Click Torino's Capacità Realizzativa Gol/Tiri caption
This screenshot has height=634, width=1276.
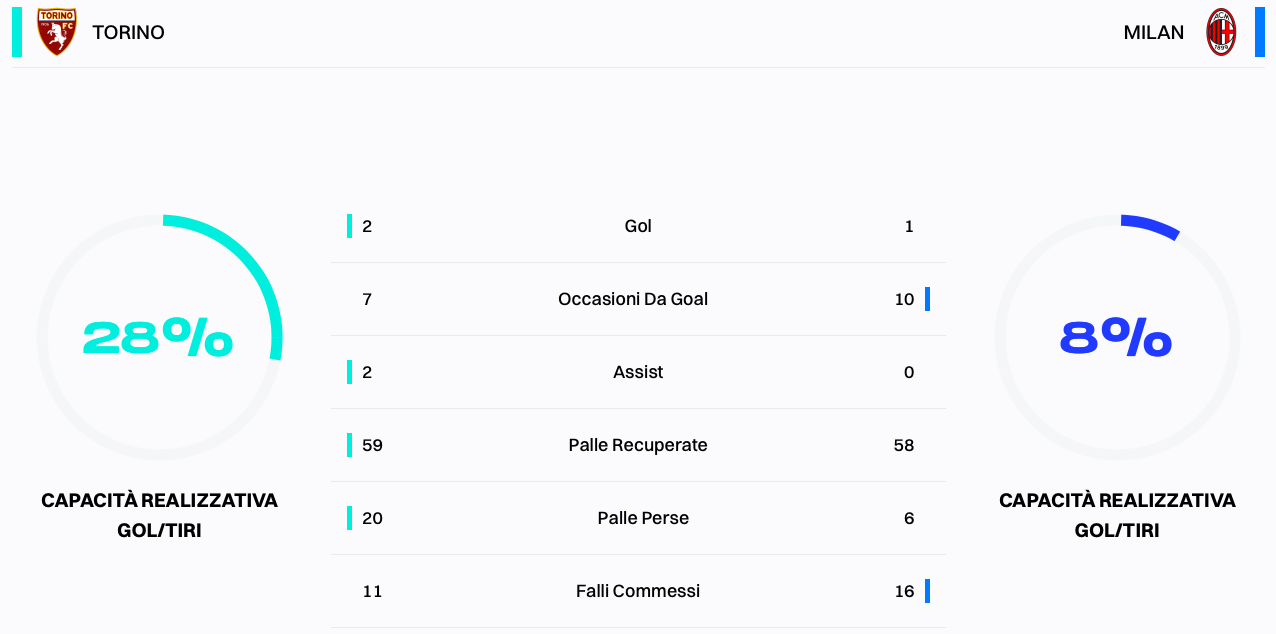click(x=159, y=515)
